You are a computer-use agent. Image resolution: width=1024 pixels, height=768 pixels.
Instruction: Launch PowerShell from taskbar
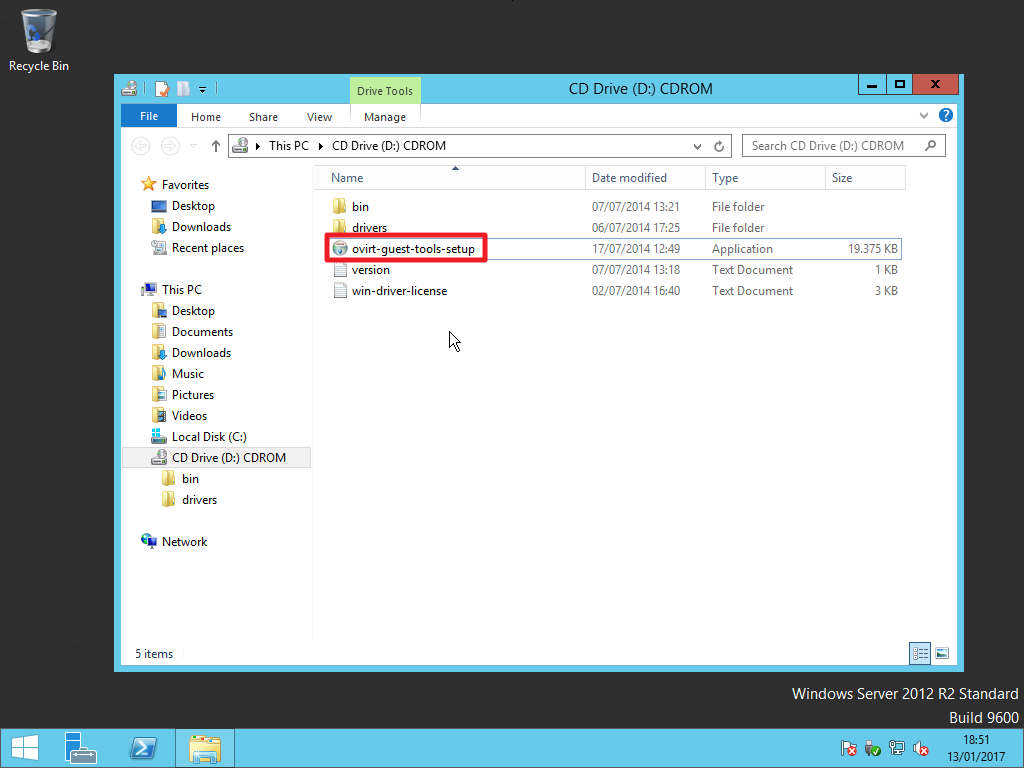144,748
